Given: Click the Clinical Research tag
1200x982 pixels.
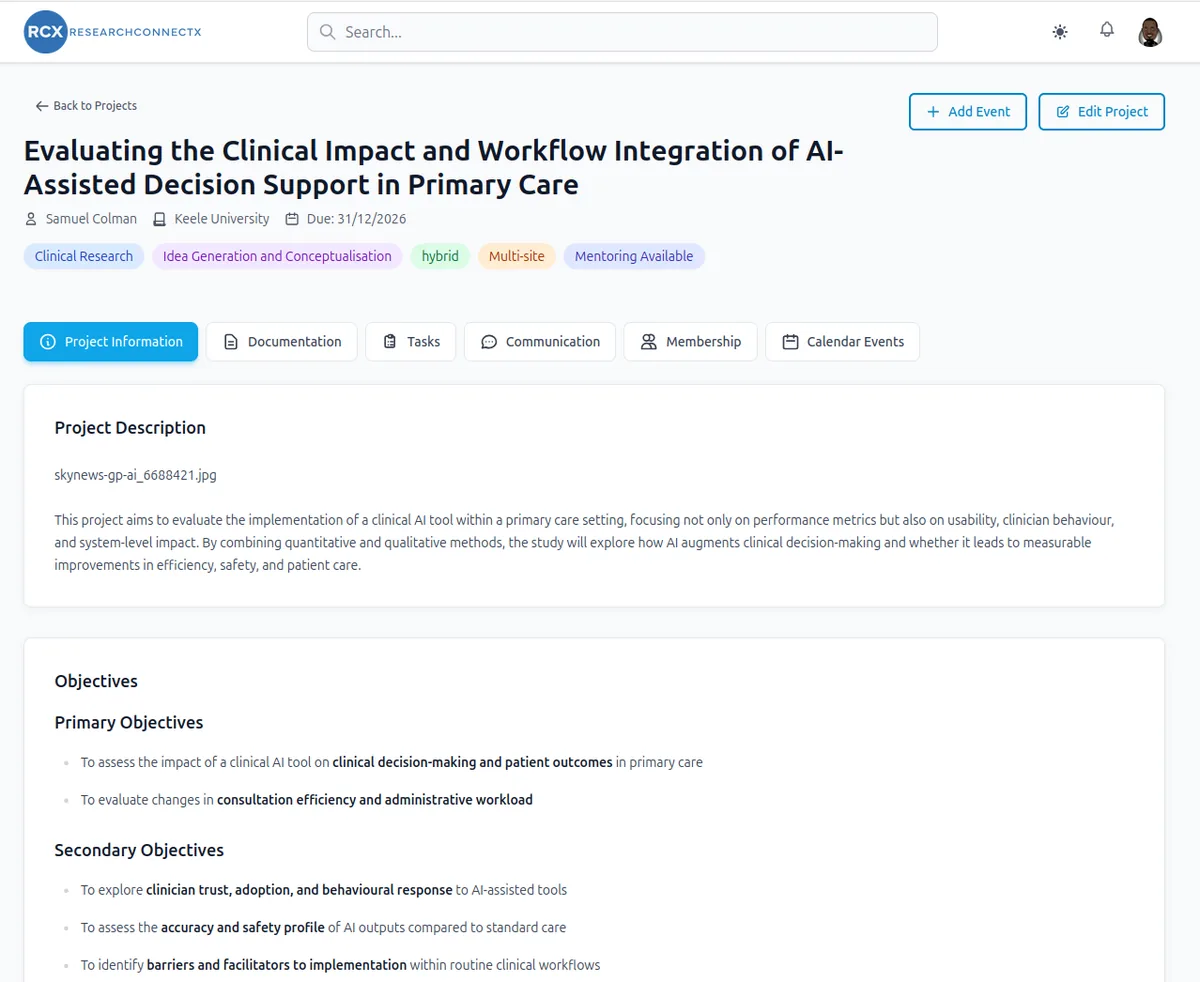Looking at the screenshot, I should point(84,256).
